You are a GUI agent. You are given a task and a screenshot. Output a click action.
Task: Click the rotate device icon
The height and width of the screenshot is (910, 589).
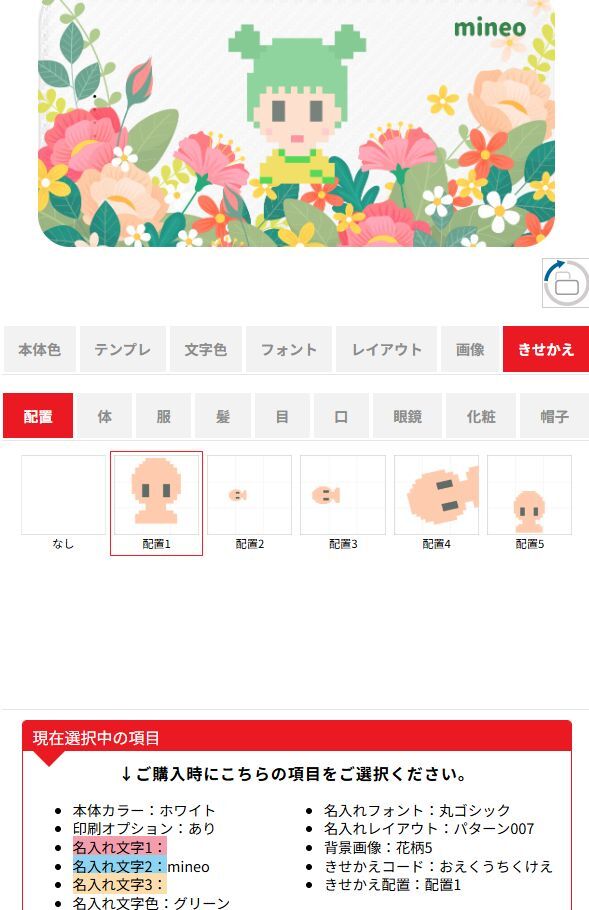click(x=566, y=283)
